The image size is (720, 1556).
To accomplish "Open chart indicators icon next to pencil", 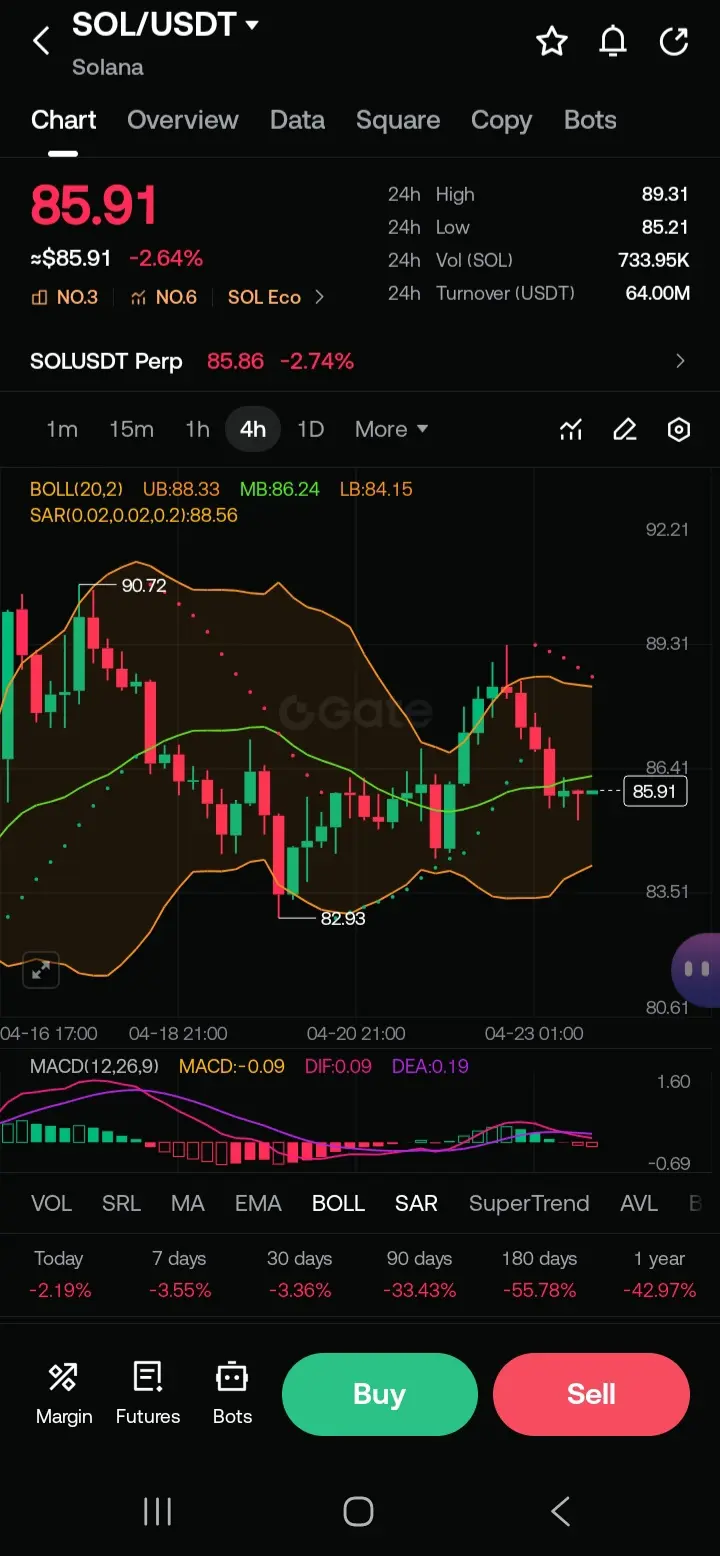I will coord(571,430).
